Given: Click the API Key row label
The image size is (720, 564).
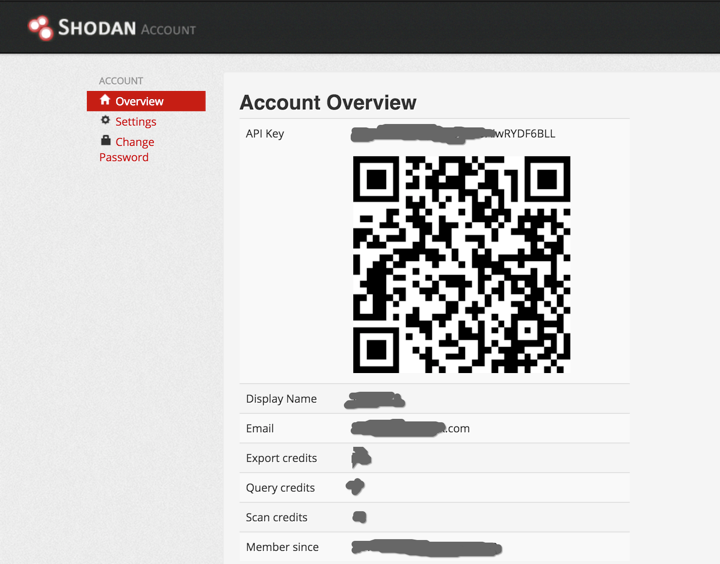Looking at the screenshot, I should [x=265, y=134].
